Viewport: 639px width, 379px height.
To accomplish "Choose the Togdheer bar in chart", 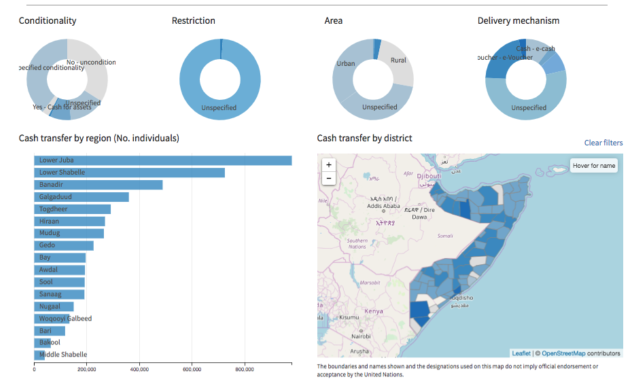I will click(x=72, y=209).
